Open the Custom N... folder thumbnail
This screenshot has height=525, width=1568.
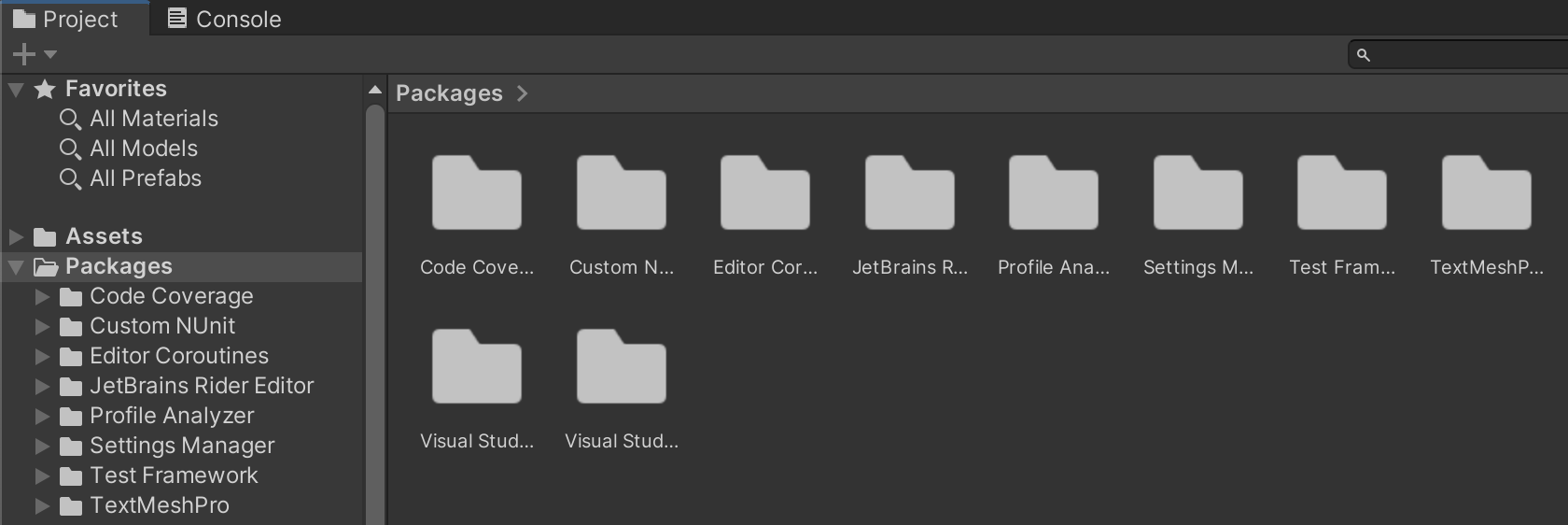point(621,193)
